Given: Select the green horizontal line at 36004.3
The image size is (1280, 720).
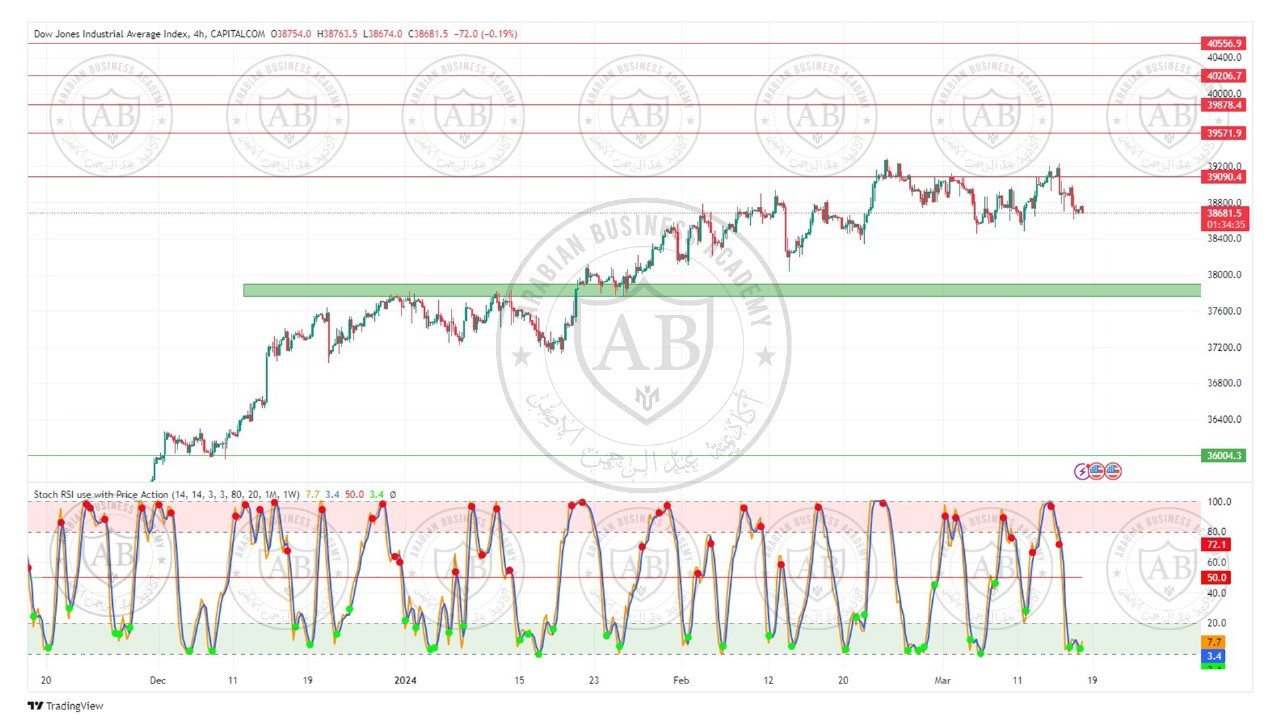Looking at the screenshot, I should pyautogui.click(x=614, y=455).
